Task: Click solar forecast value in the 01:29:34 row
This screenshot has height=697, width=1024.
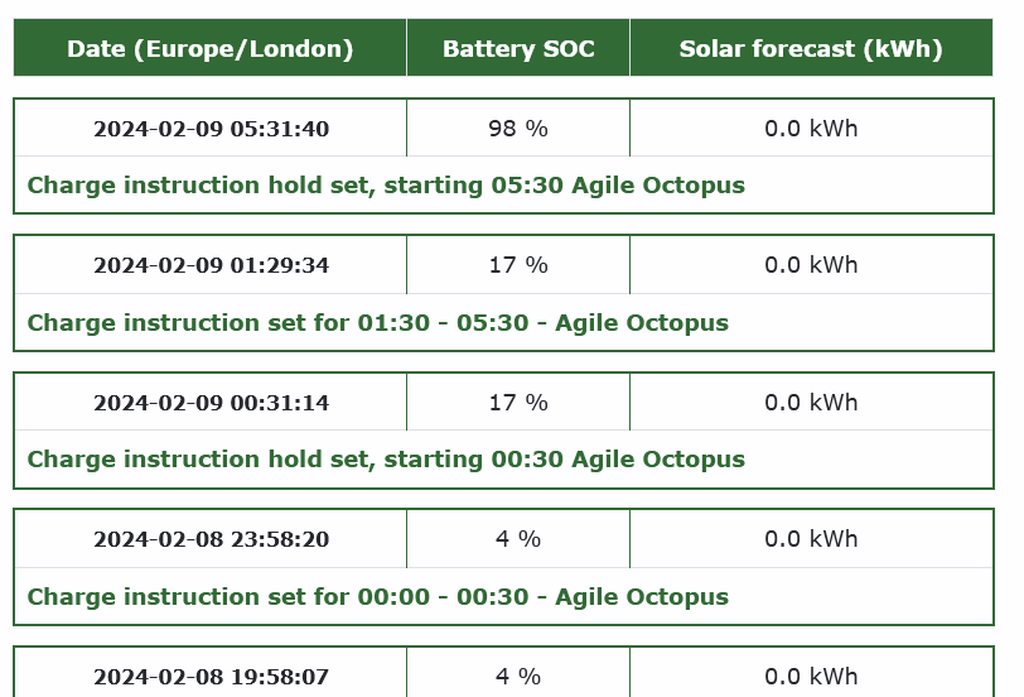Action: [x=811, y=266]
